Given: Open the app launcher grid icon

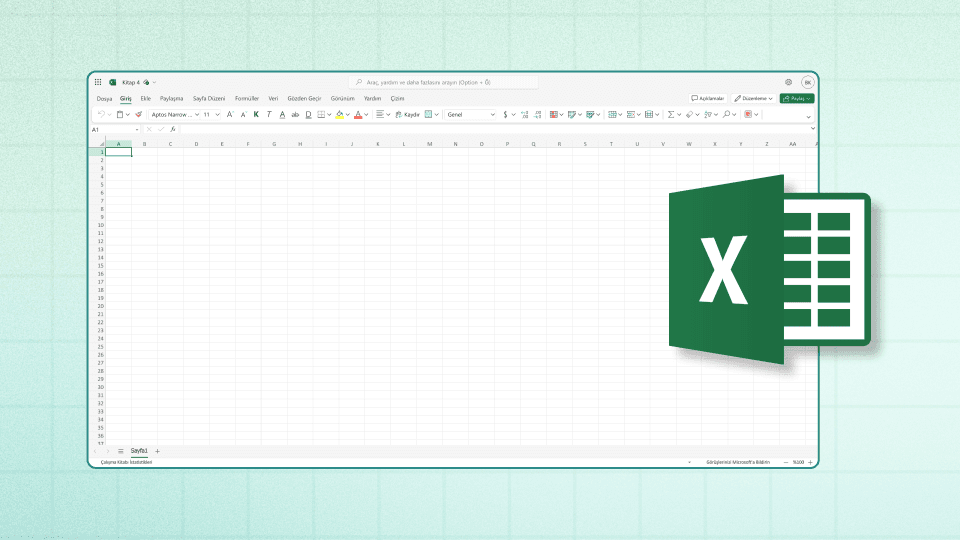Looking at the screenshot, I should coord(98,82).
